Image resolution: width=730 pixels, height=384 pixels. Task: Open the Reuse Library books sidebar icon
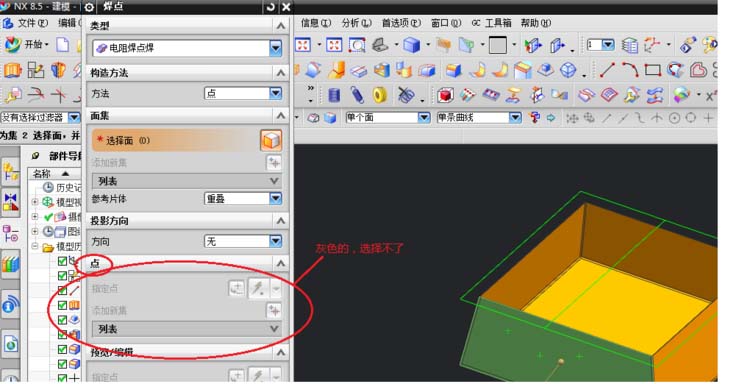coord(10,264)
